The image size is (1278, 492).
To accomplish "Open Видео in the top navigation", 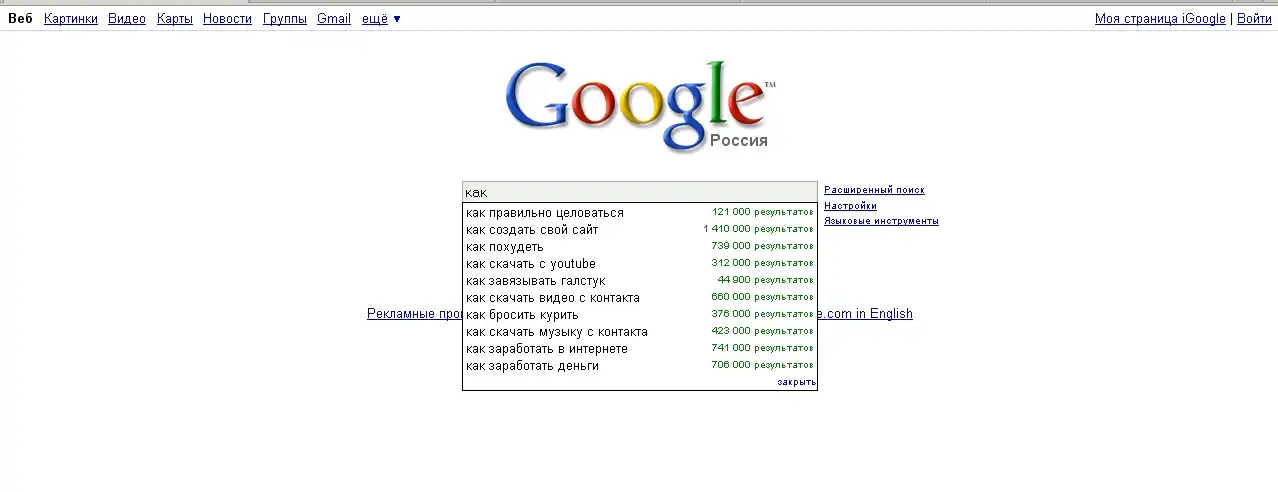I will 127,19.
